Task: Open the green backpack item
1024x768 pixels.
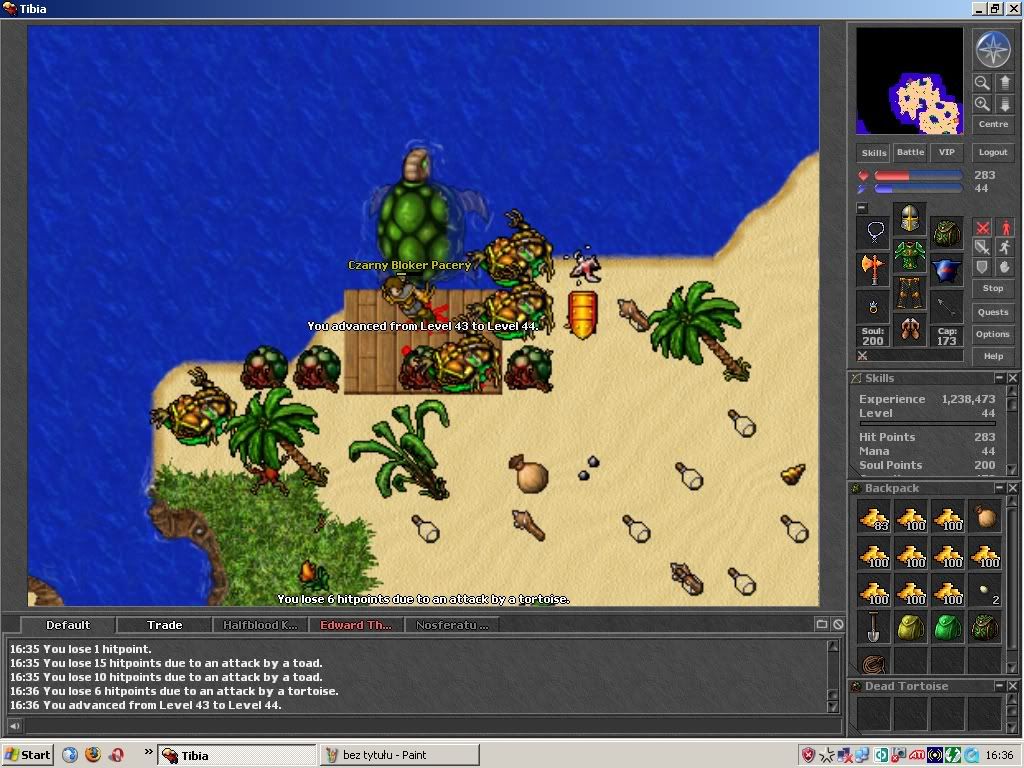Action: pyautogui.click(x=948, y=627)
